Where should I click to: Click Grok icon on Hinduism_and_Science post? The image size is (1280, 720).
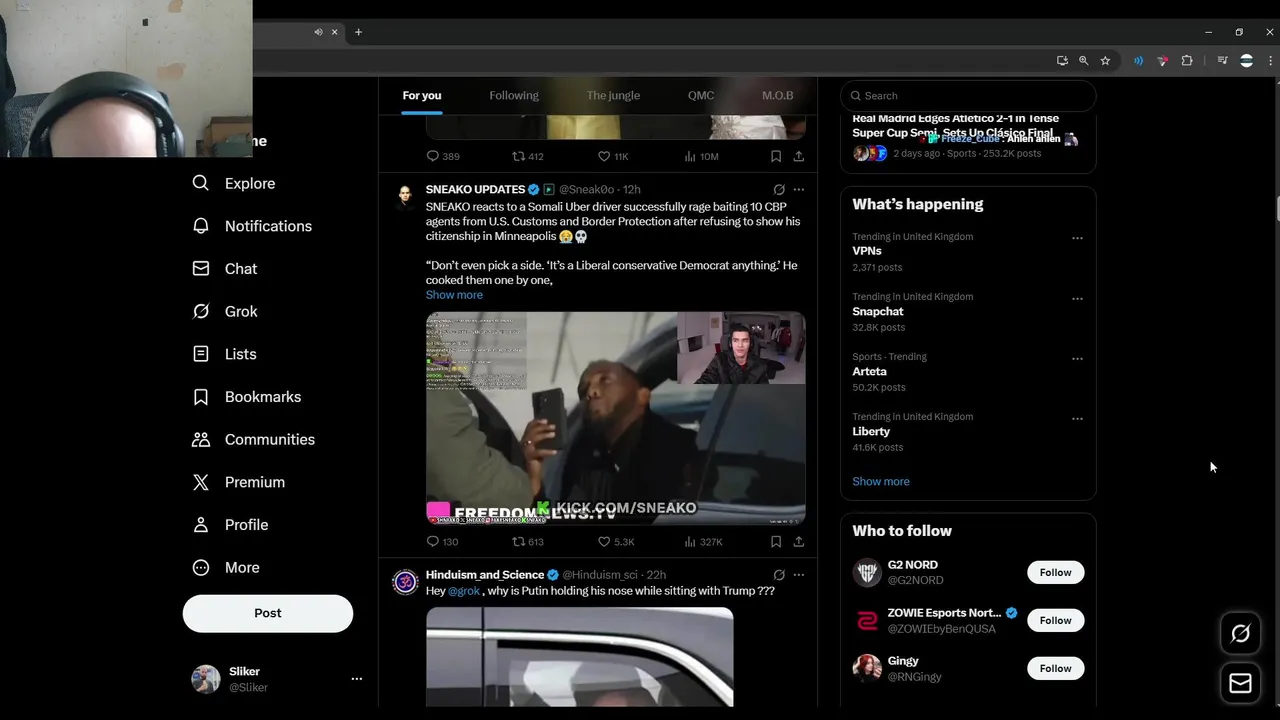point(779,575)
